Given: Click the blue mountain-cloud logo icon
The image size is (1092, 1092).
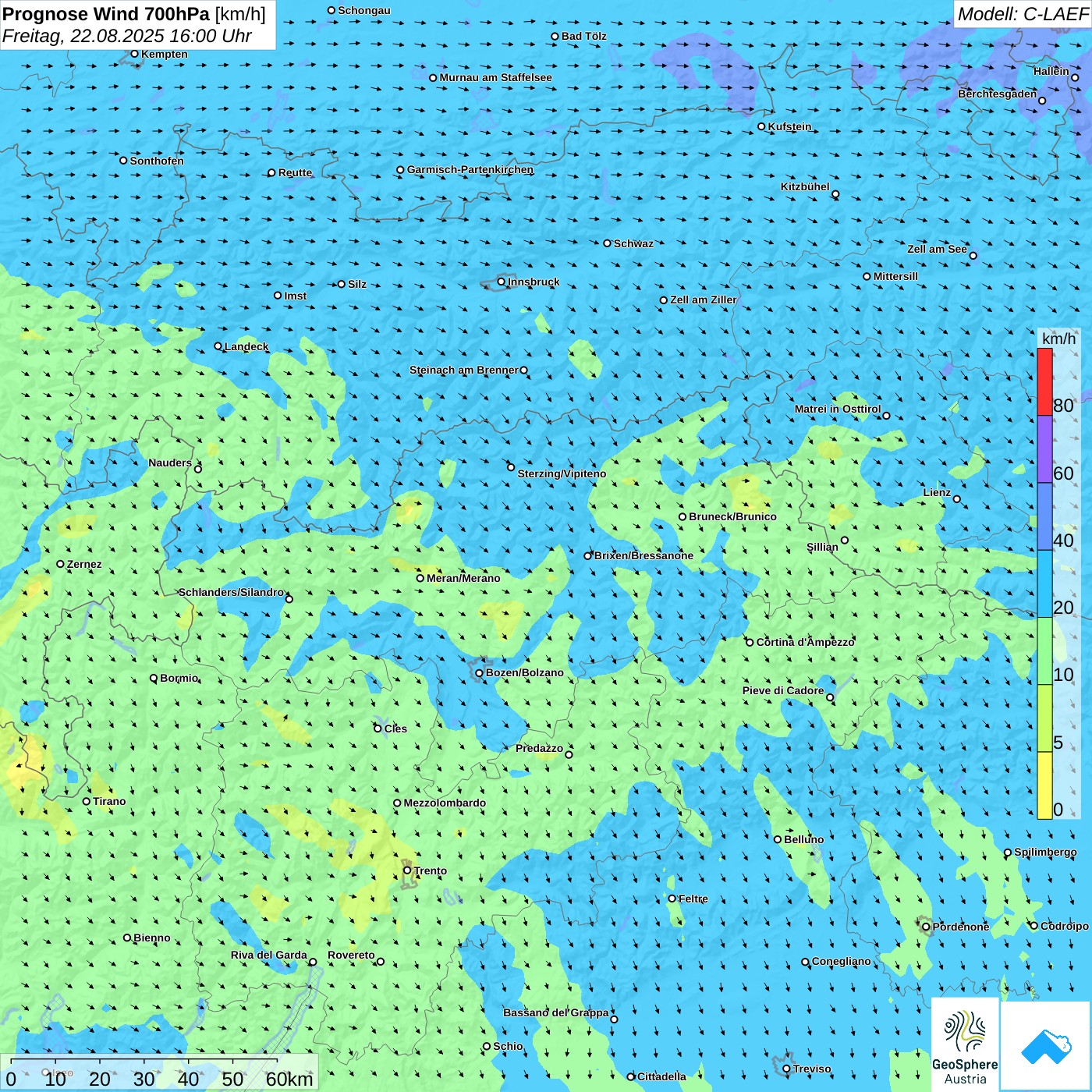Looking at the screenshot, I should click(1046, 1047).
